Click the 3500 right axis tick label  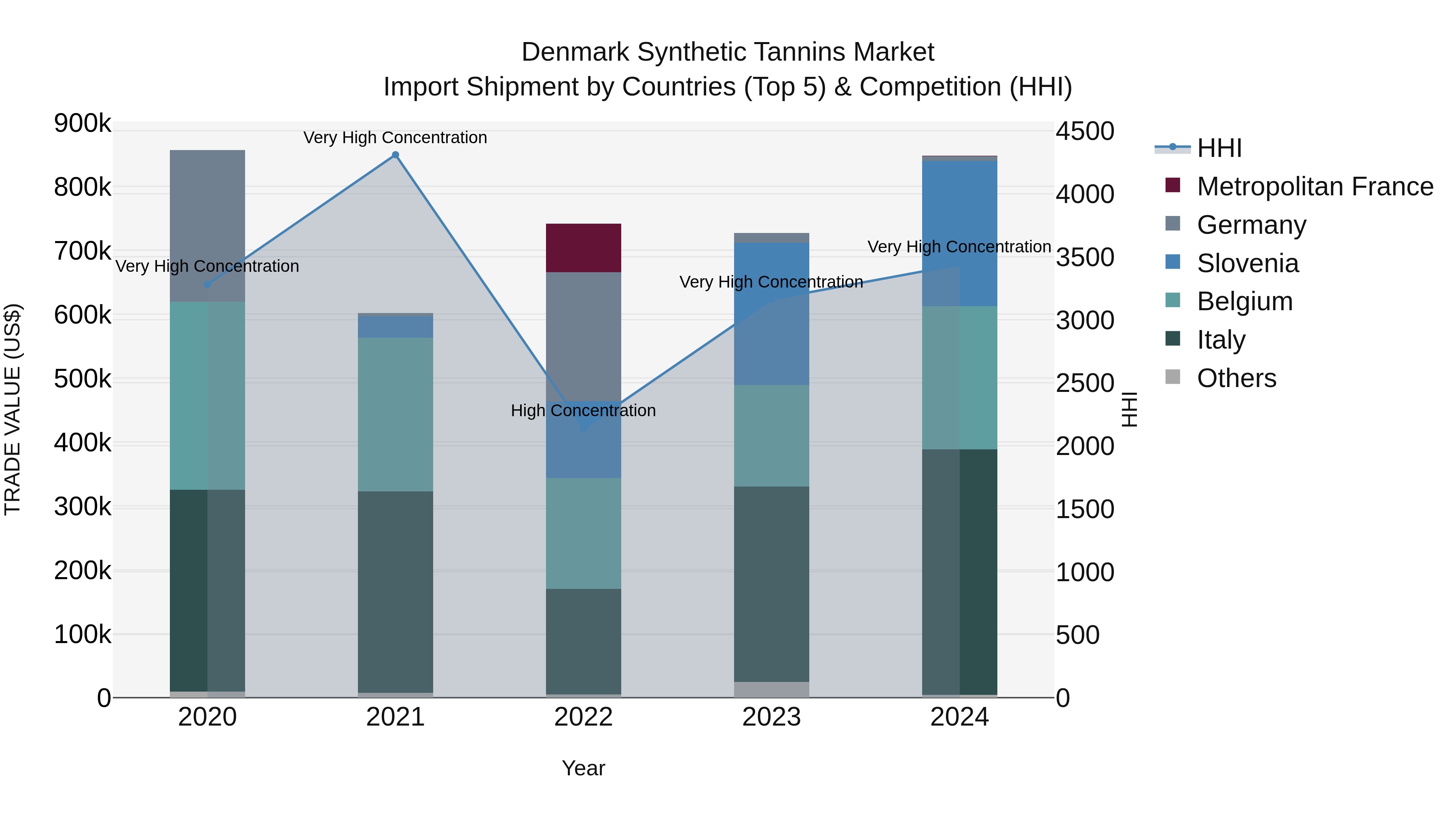pos(1085,257)
